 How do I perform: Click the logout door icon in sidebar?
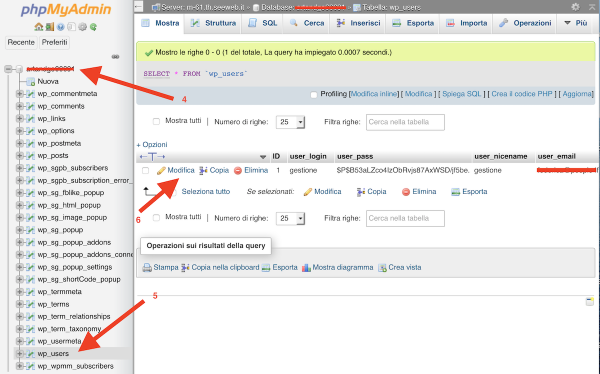pyautogui.click(x=49, y=27)
